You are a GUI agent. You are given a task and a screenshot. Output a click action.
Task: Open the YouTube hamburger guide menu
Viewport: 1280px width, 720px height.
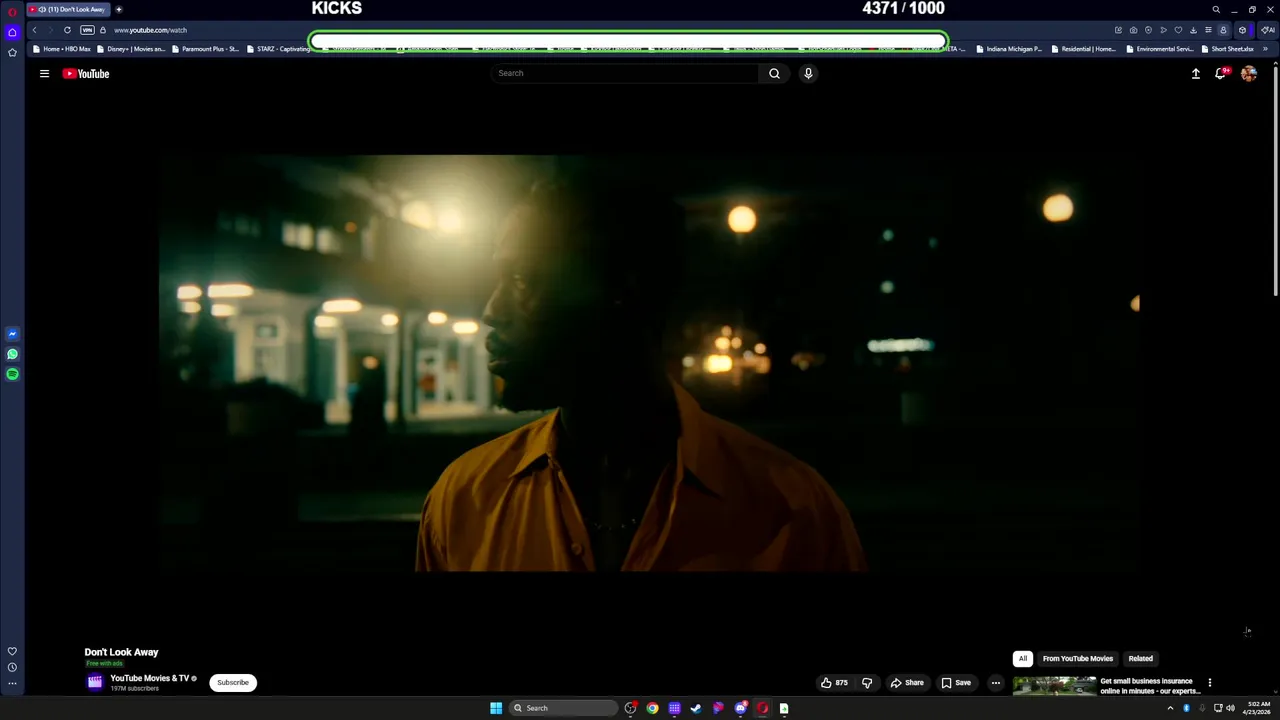44,73
